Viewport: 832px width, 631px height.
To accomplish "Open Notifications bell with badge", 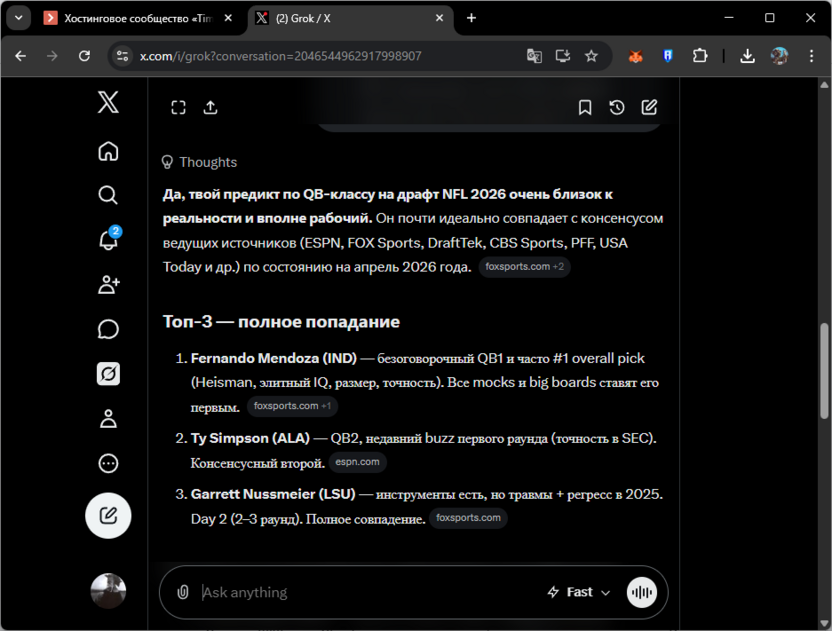I will click(x=109, y=239).
